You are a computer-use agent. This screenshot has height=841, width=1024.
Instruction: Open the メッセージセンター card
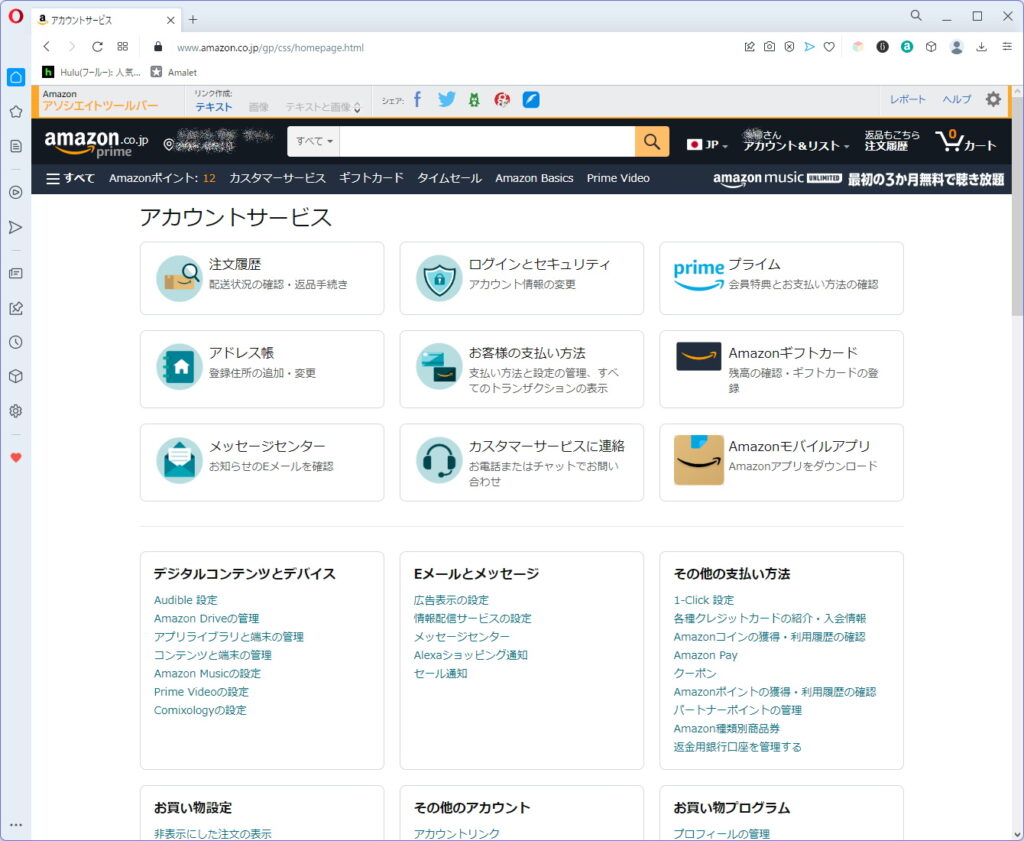(262, 462)
